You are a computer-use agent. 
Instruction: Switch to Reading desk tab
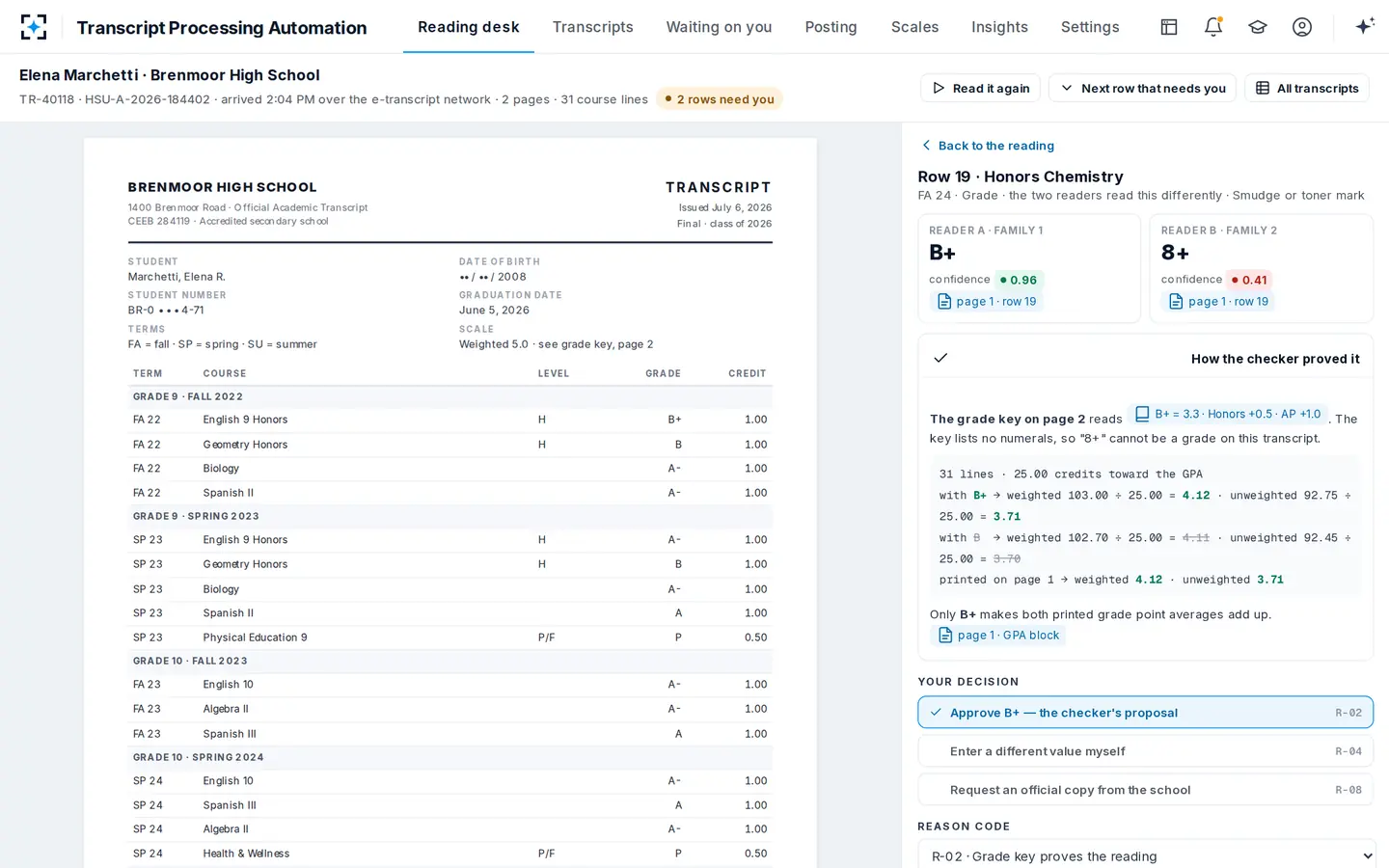[469, 27]
